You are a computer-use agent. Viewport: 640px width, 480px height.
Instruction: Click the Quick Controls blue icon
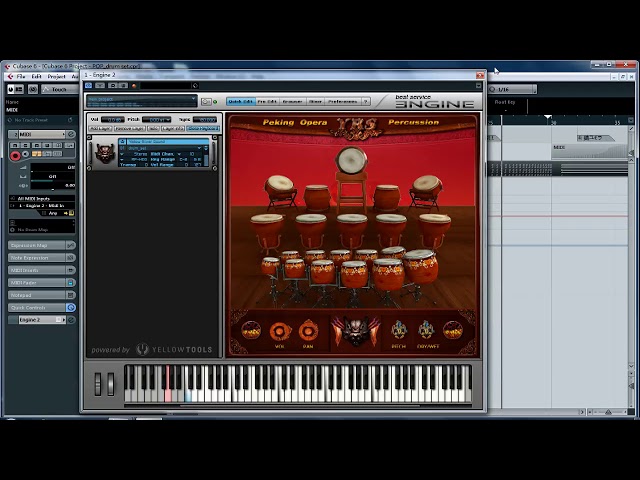[71, 308]
